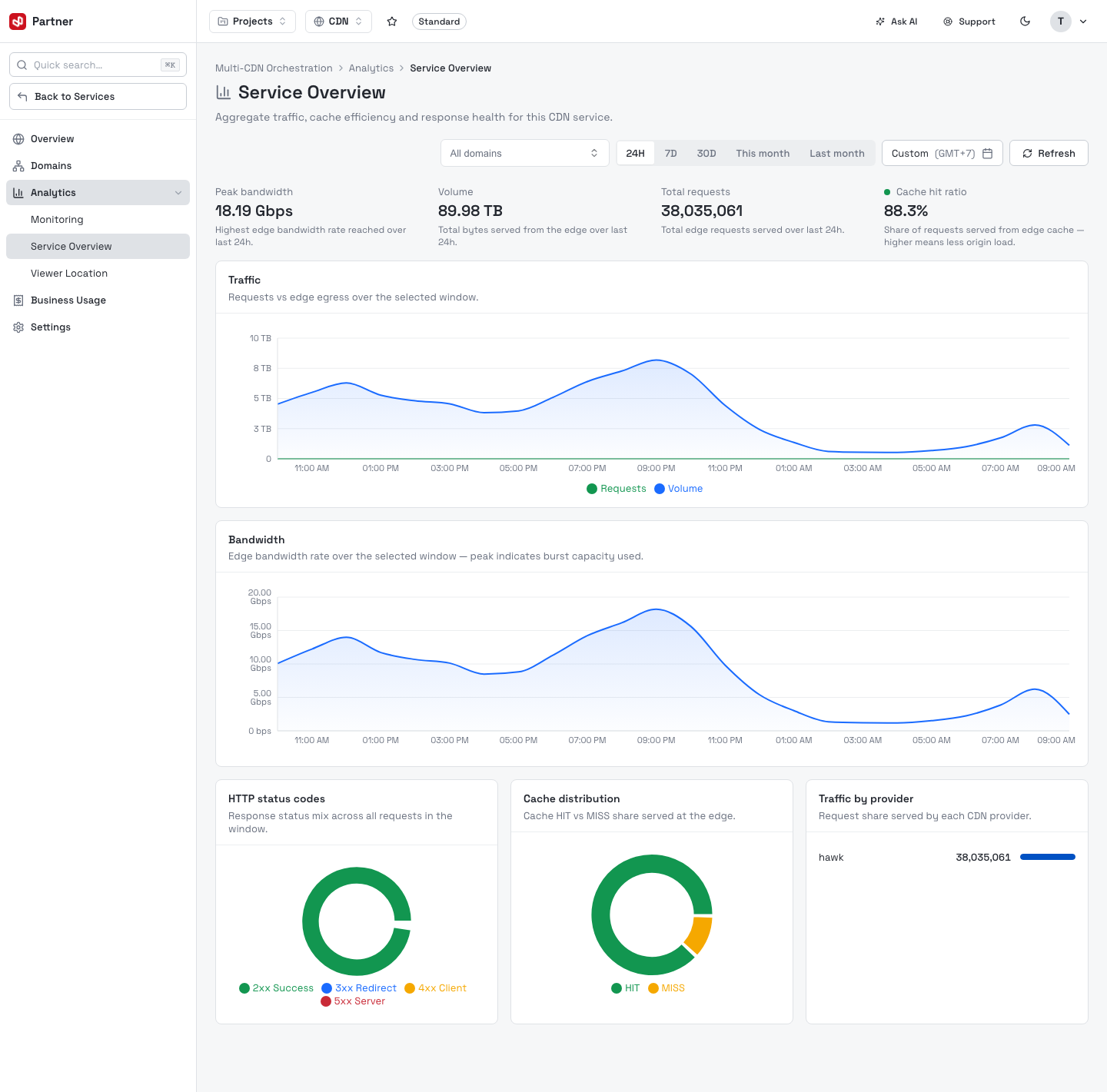Collapse the Analytics sidebar section chevron

coord(178,193)
